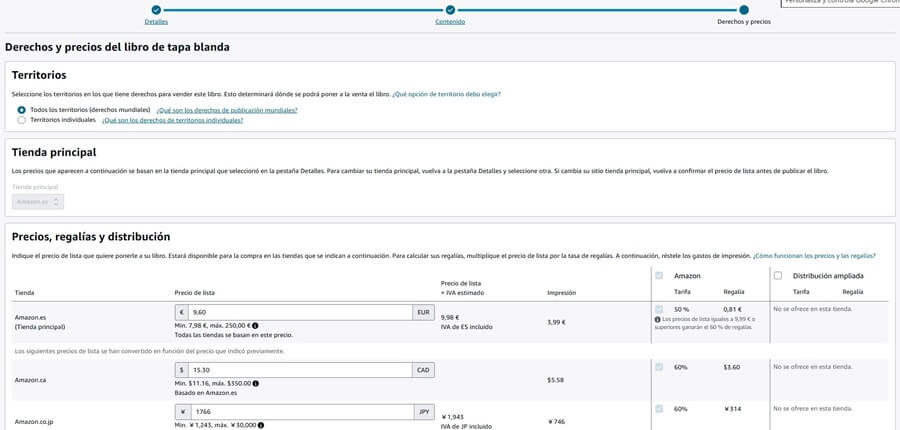
Task: Click info icon beside Amazon.co.jp max ¥30,000
Action: pyautogui.click(x=261, y=425)
